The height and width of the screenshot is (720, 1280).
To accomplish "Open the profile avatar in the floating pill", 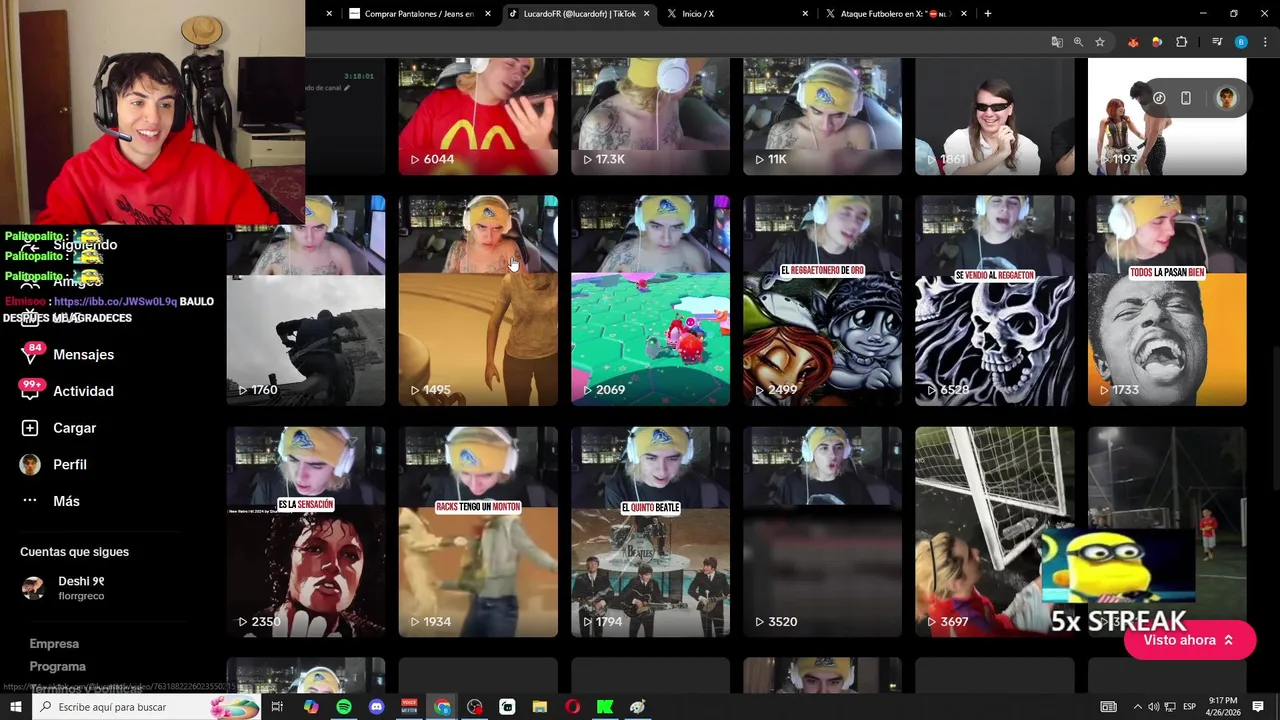I will (x=1226, y=98).
